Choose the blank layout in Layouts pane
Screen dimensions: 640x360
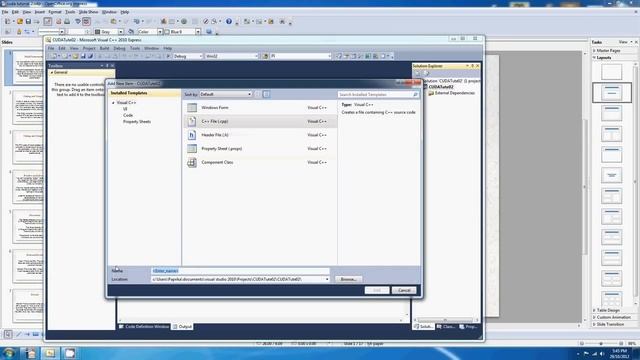point(611,72)
